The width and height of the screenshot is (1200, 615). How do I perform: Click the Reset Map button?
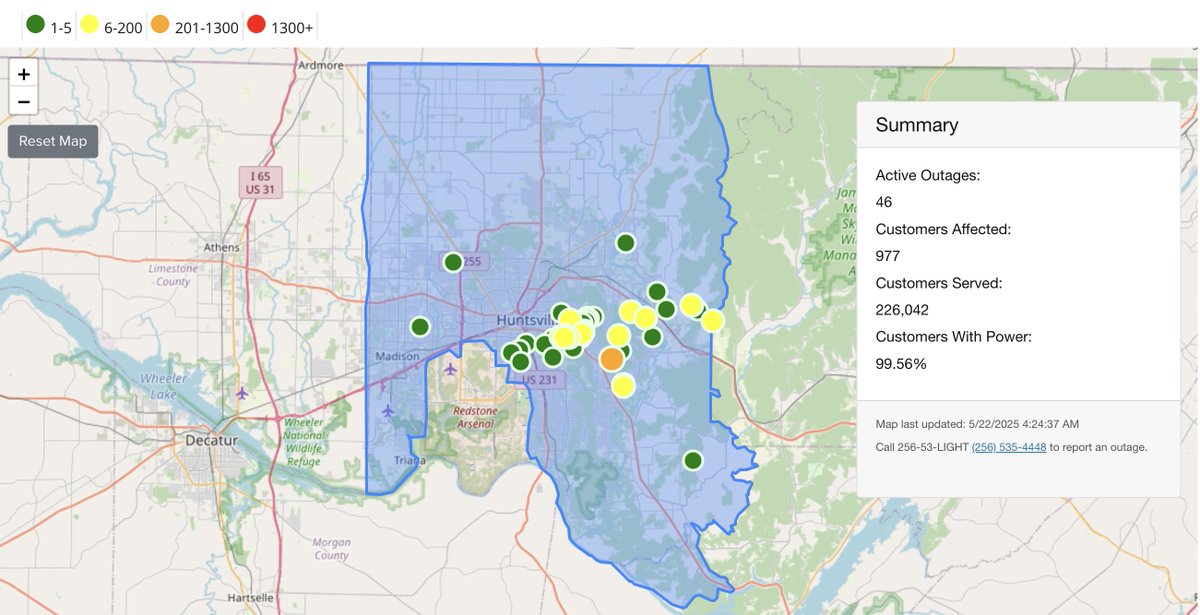(53, 141)
